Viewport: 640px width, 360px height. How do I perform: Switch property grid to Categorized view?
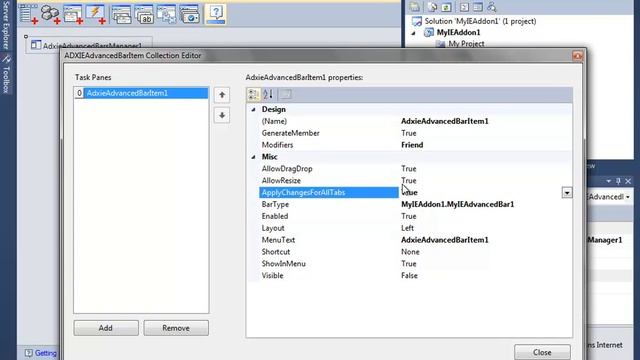point(253,95)
